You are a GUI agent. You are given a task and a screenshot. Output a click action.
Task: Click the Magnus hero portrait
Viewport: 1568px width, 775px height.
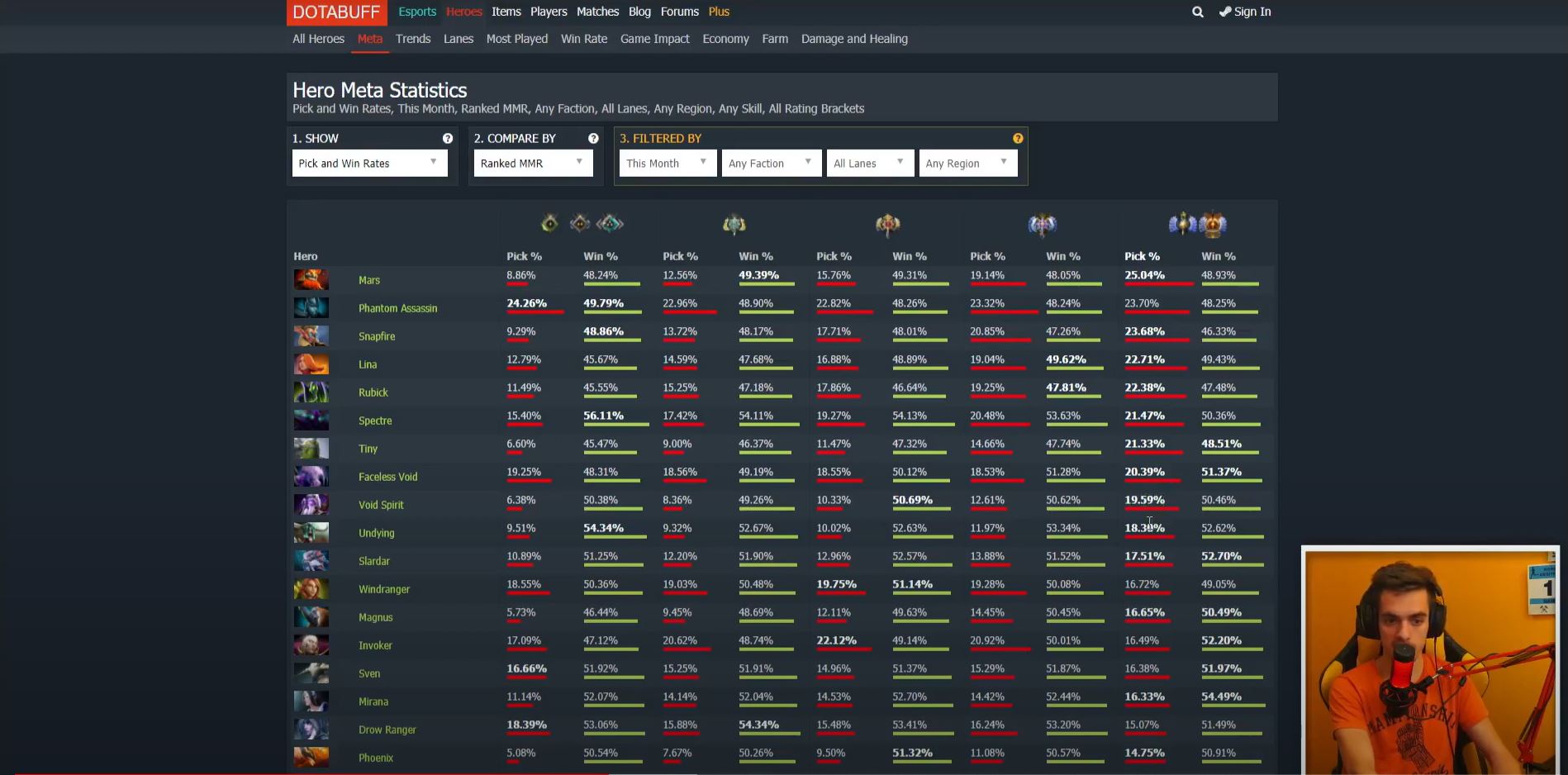pyautogui.click(x=311, y=616)
